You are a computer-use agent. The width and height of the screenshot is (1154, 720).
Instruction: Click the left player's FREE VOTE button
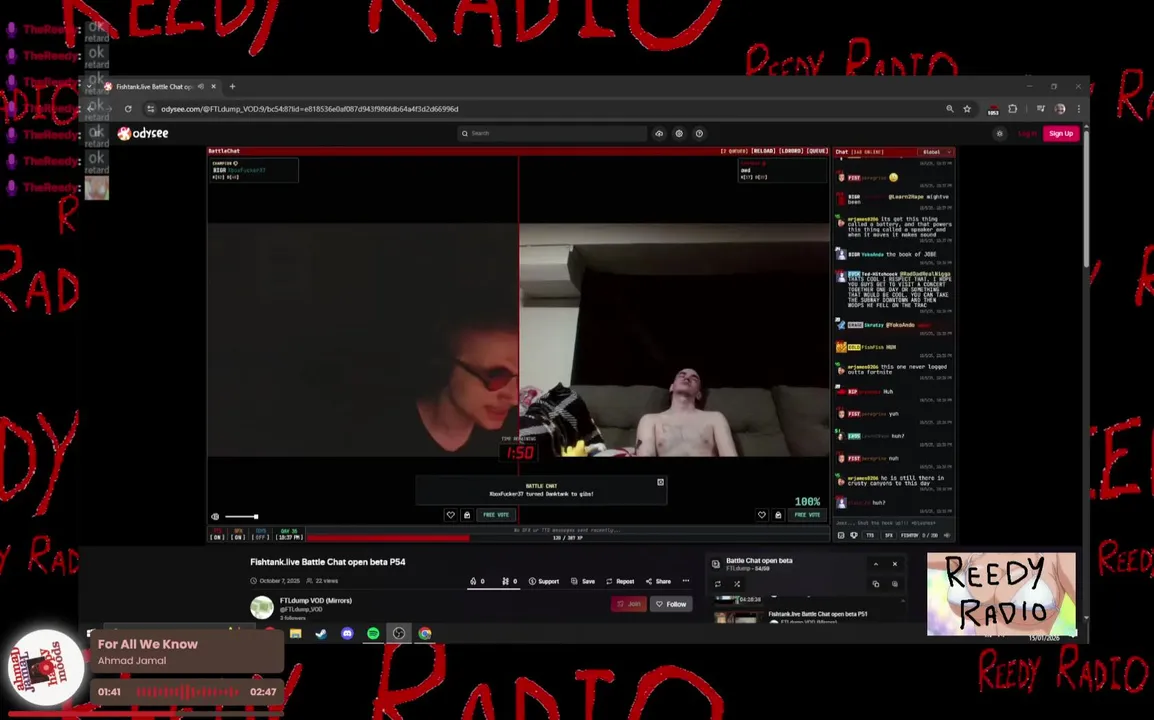coord(495,515)
